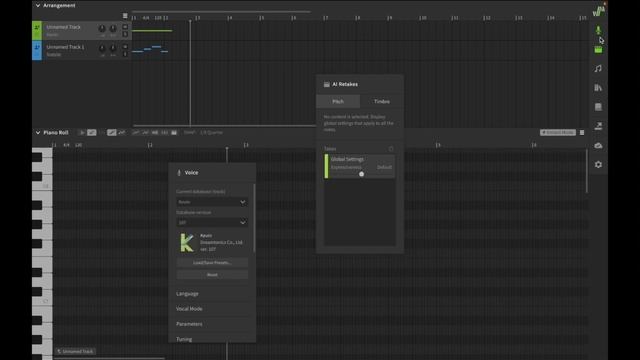Click the 'Unnamed Track' label at Piano Roll bottom
Viewport: 640px width, 360px height.
[75, 351]
